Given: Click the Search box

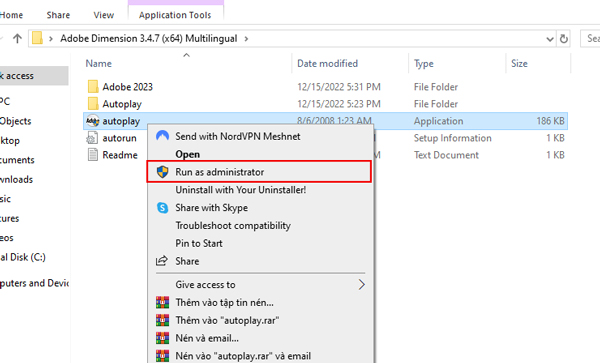Looking at the screenshot, I should coord(590,38).
